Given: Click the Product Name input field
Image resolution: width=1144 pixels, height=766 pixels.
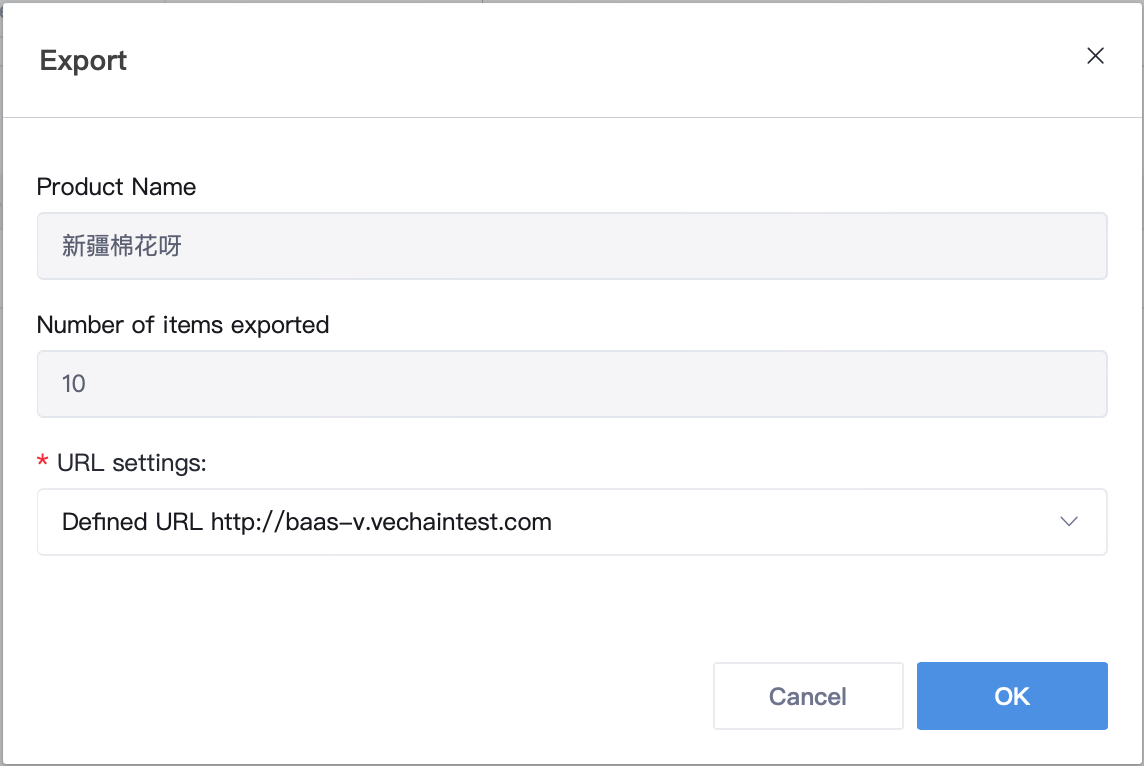Looking at the screenshot, I should [572, 246].
